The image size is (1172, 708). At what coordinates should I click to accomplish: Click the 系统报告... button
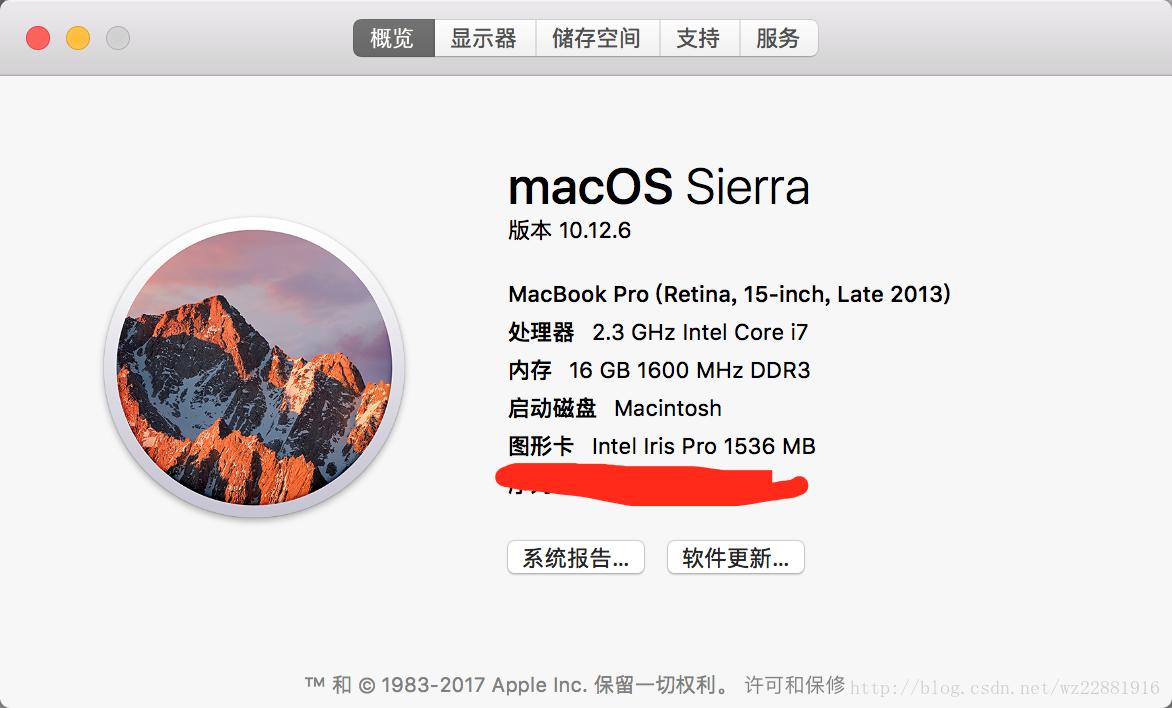click(575, 558)
